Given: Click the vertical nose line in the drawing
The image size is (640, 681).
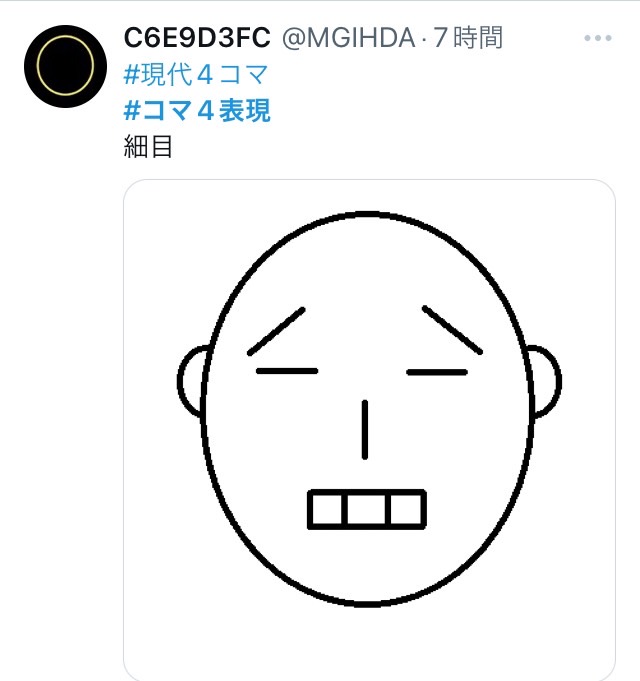Looking at the screenshot, I should pyautogui.click(x=365, y=430).
